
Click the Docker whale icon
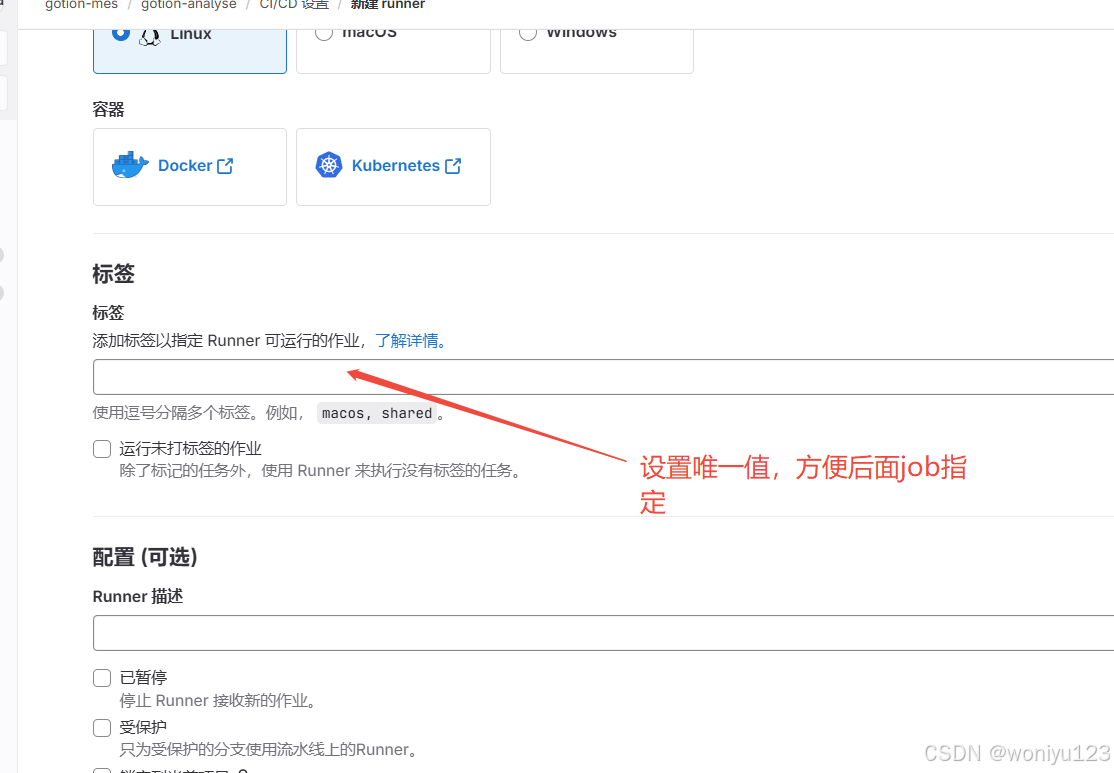[129, 164]
